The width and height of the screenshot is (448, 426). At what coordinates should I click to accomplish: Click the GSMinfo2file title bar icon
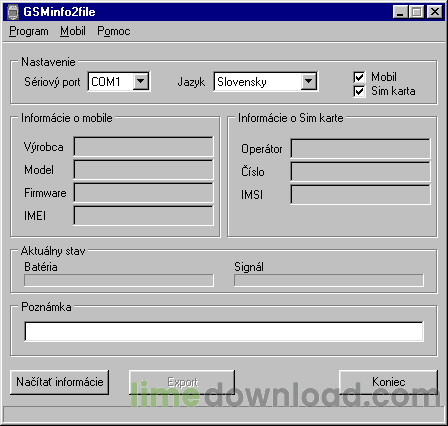coord(13,12)
